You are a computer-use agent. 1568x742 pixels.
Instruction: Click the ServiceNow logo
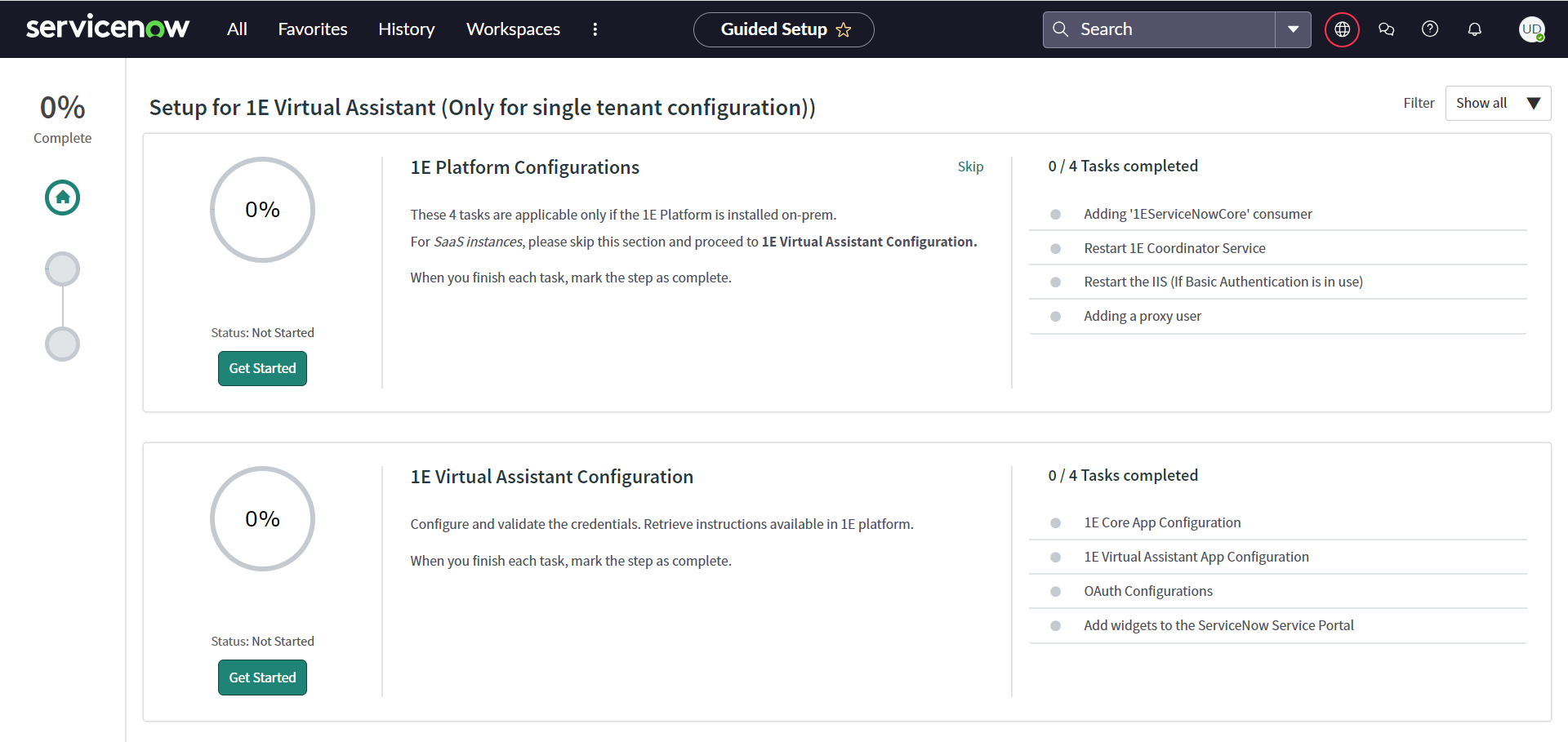108,28
